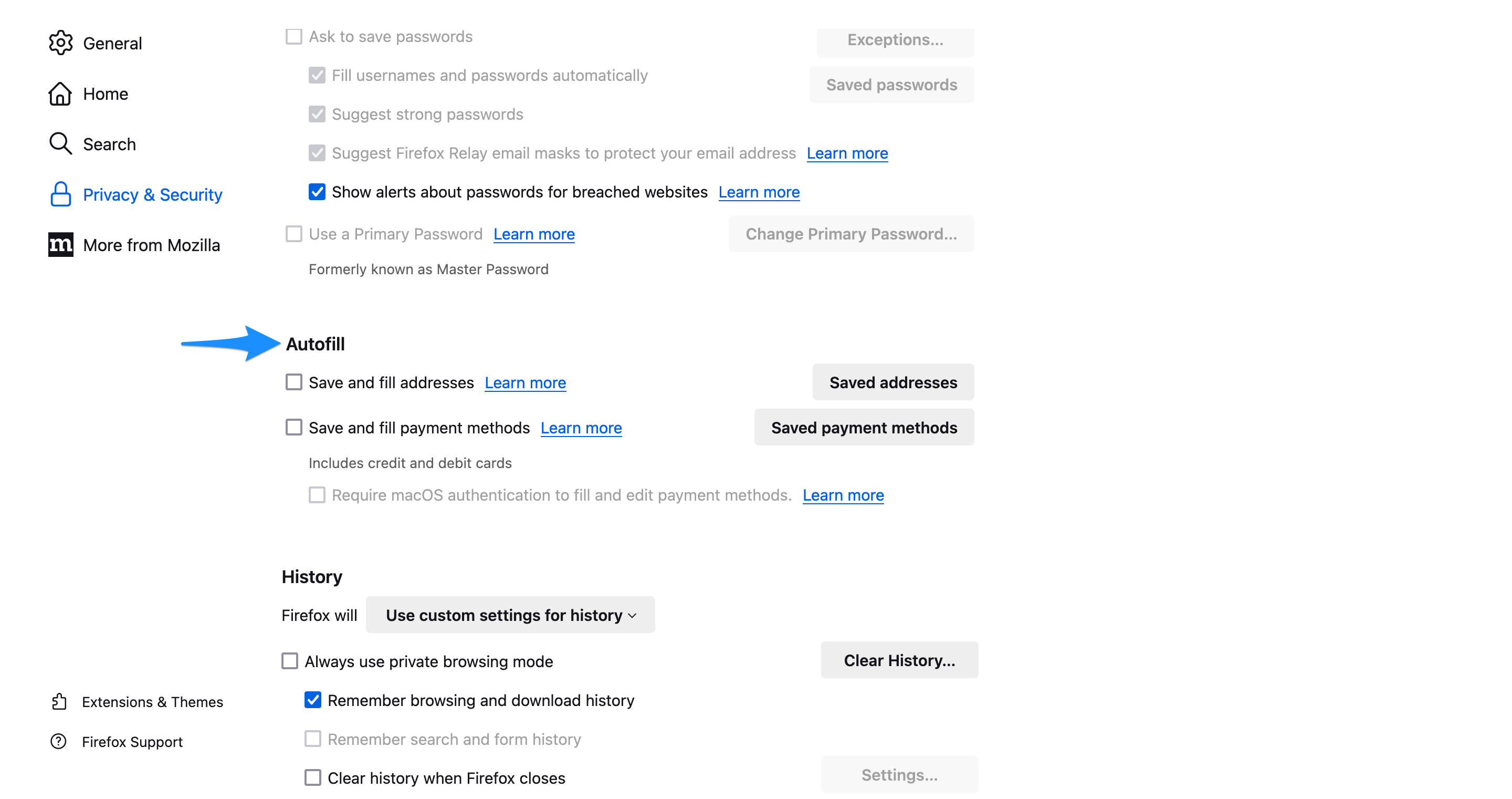Open Extensions & Themes via puzzle piece icon
1512x799 pixels.
[59, 701]
